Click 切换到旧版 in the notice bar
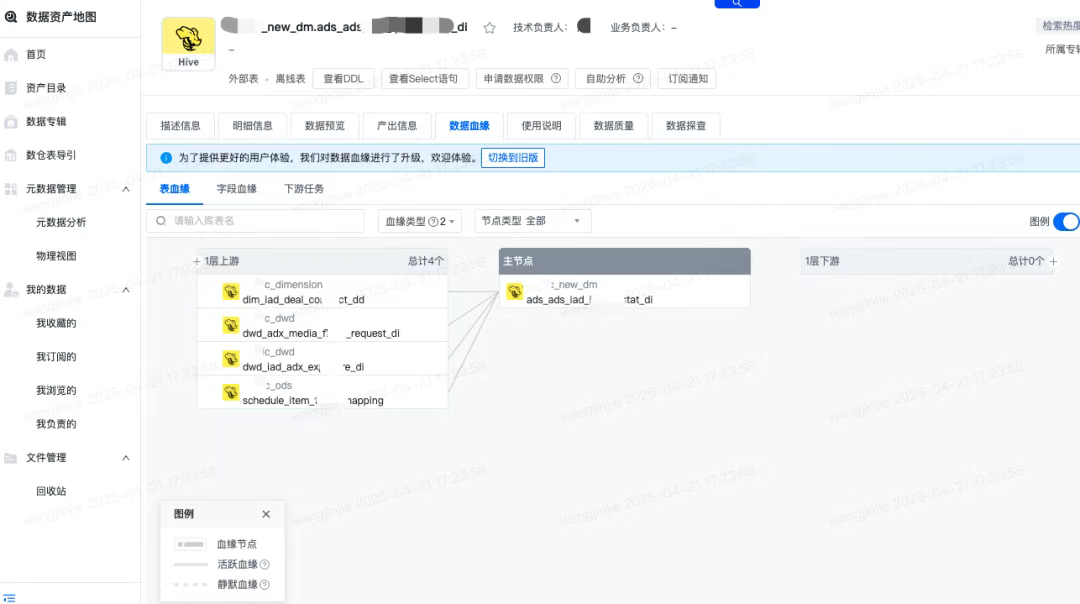 pos(513,157)
